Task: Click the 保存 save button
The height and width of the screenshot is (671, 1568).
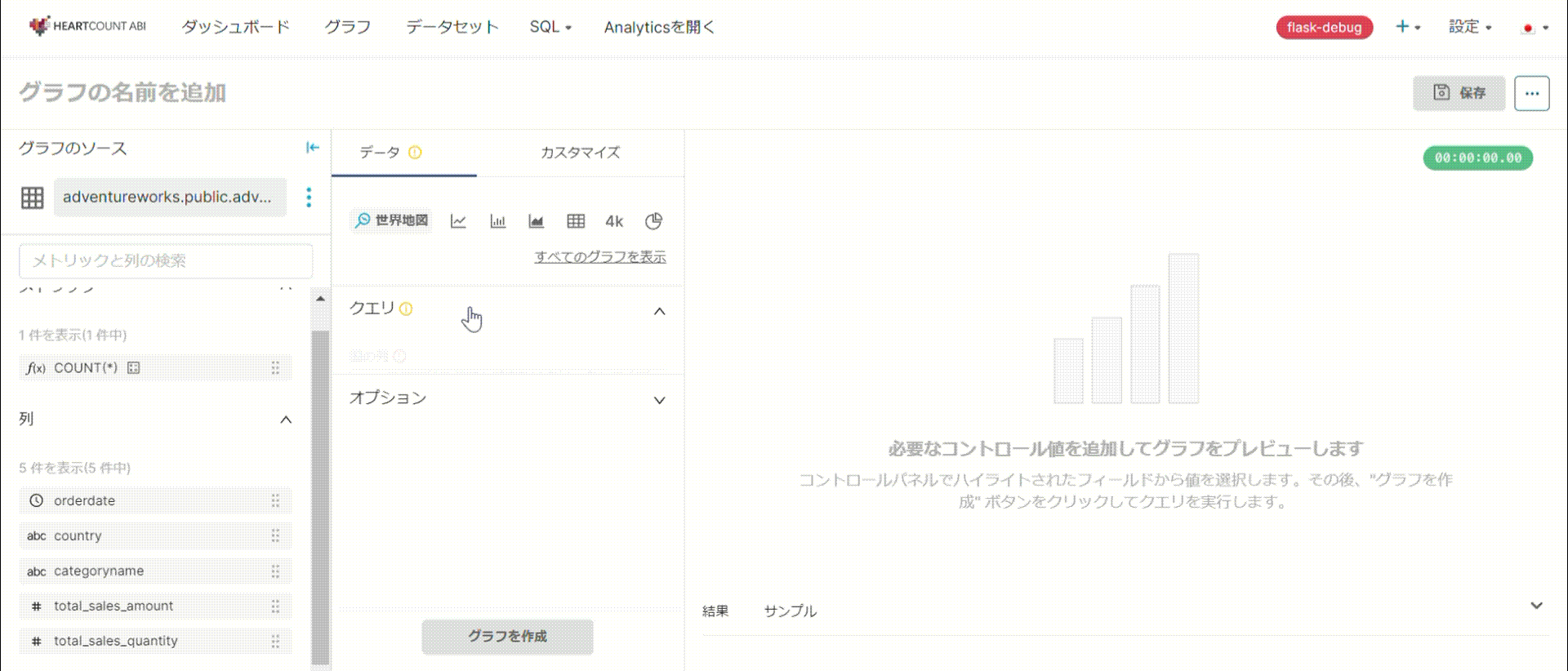Action: 1459,93
